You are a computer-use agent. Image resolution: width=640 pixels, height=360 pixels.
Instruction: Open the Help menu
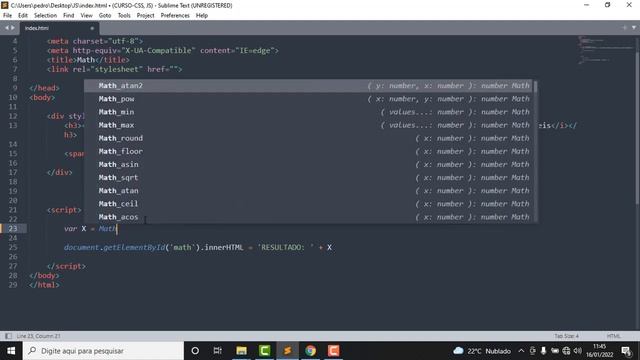pos(202,16)
